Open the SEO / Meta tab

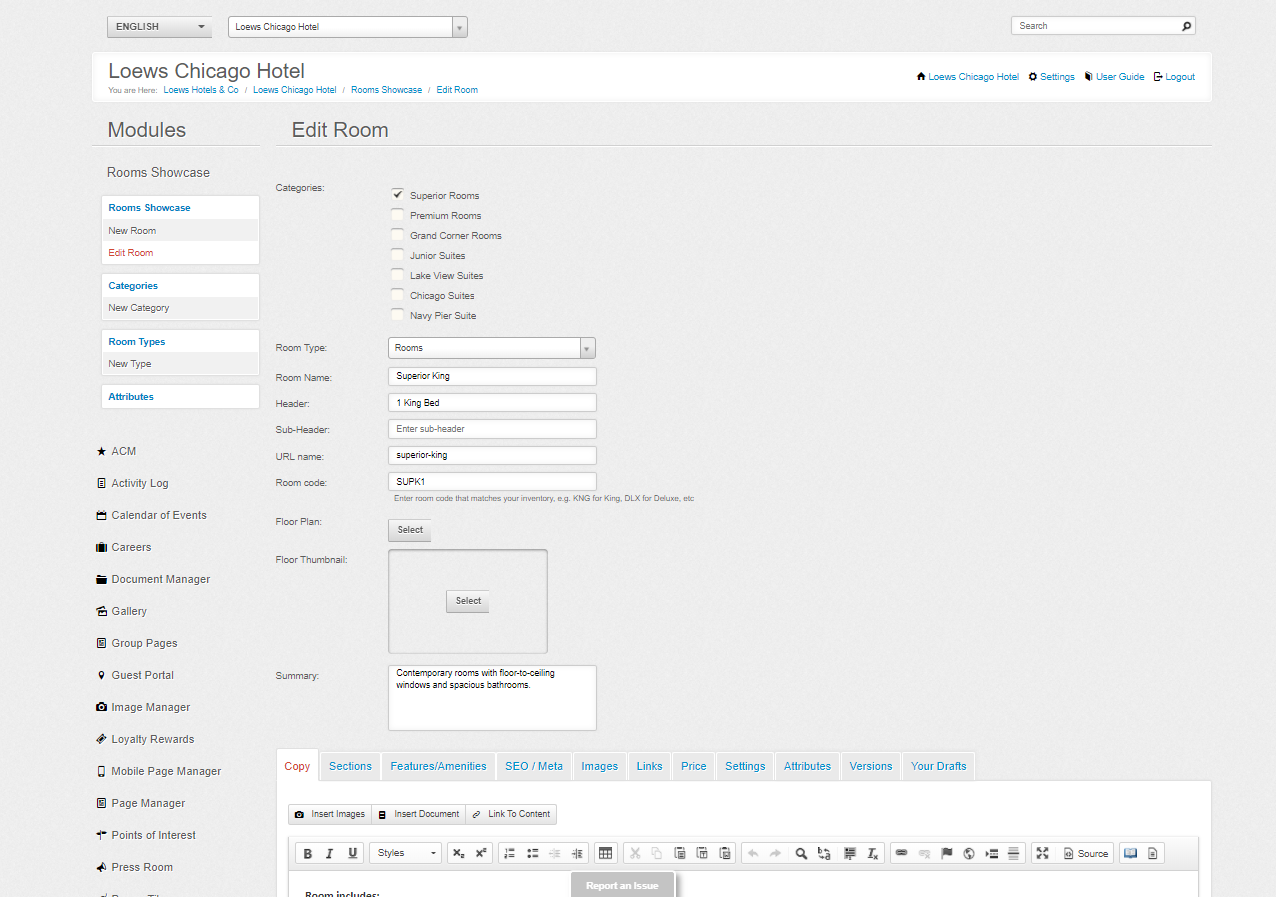534,766
